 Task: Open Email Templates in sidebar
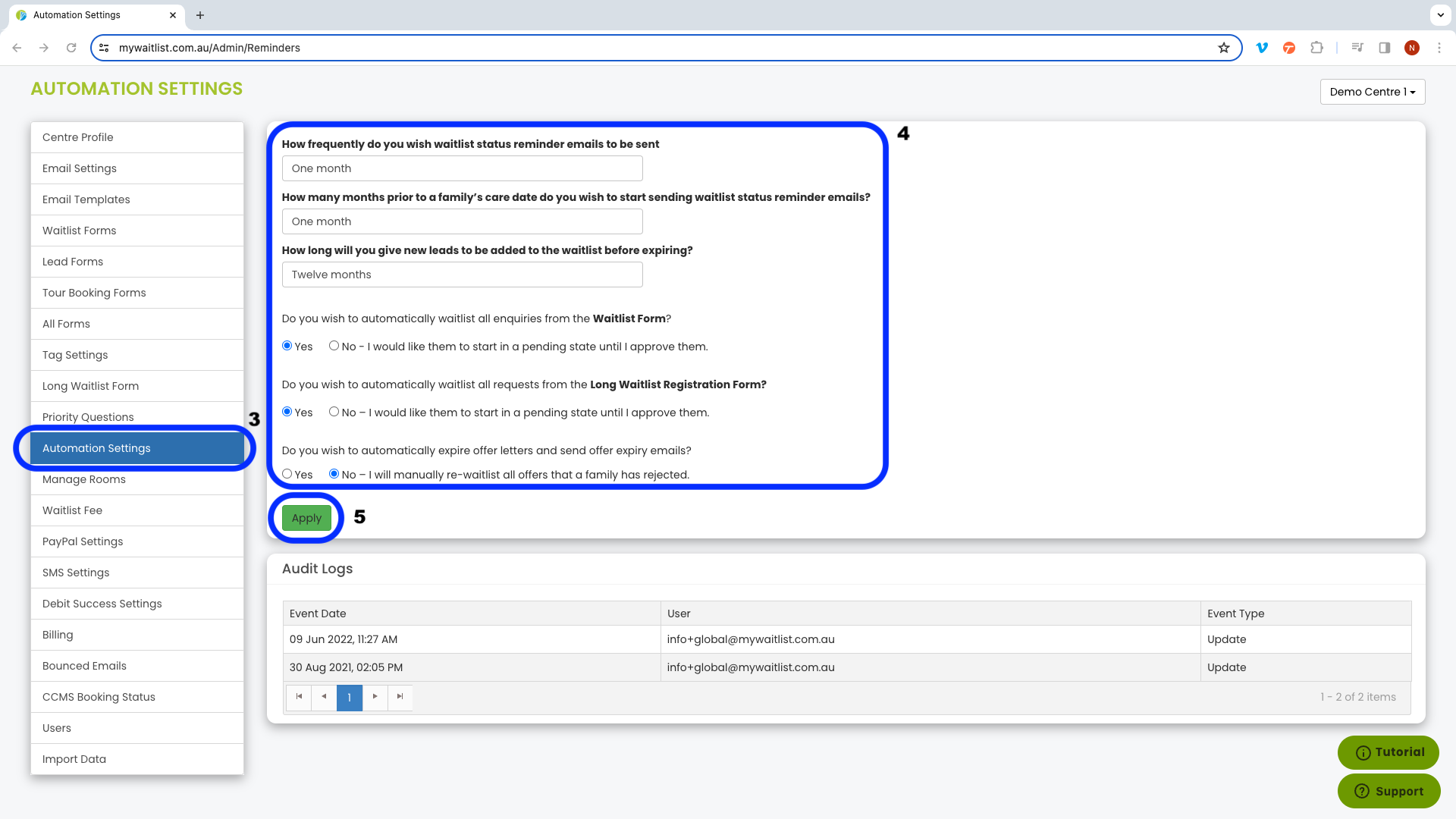point(137,199)
